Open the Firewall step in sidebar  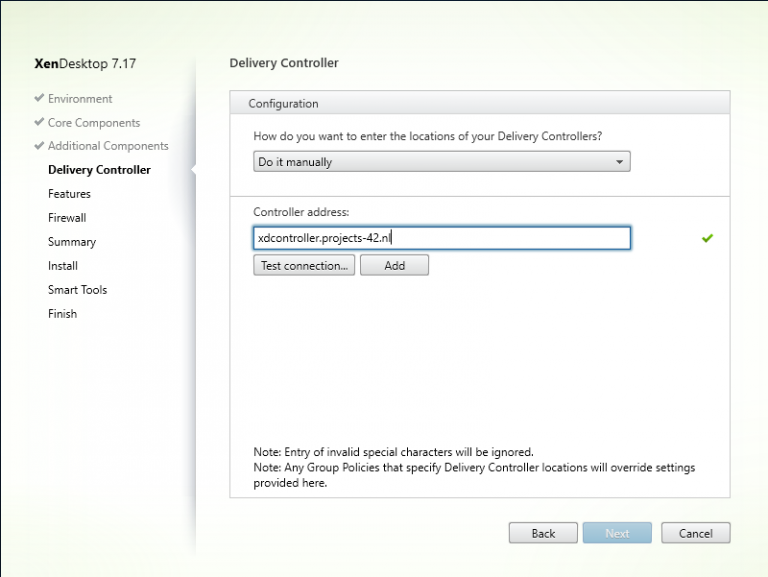pos(67,218)
